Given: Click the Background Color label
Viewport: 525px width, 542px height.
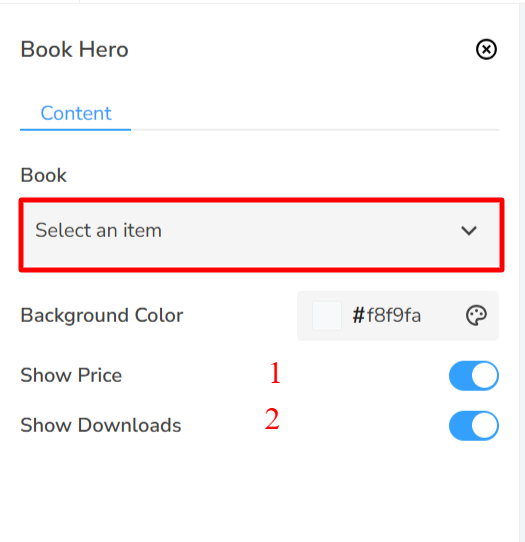Looking at the screenshot, I should tap(102, 315).
